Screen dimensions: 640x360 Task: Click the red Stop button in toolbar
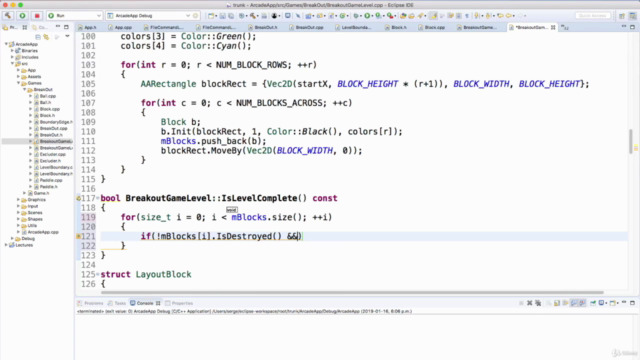(x=37, y=16)
